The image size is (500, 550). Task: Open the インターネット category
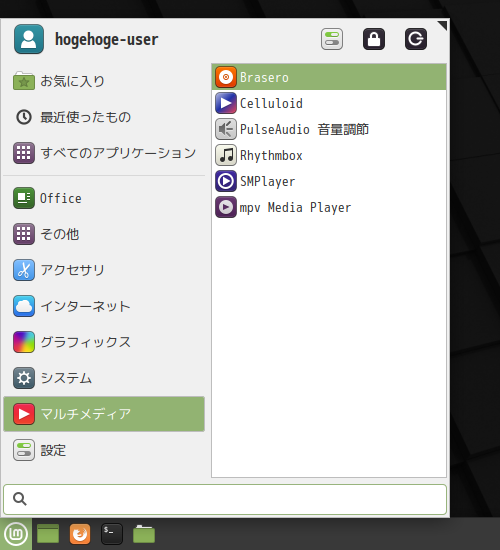tap(104, 306)
